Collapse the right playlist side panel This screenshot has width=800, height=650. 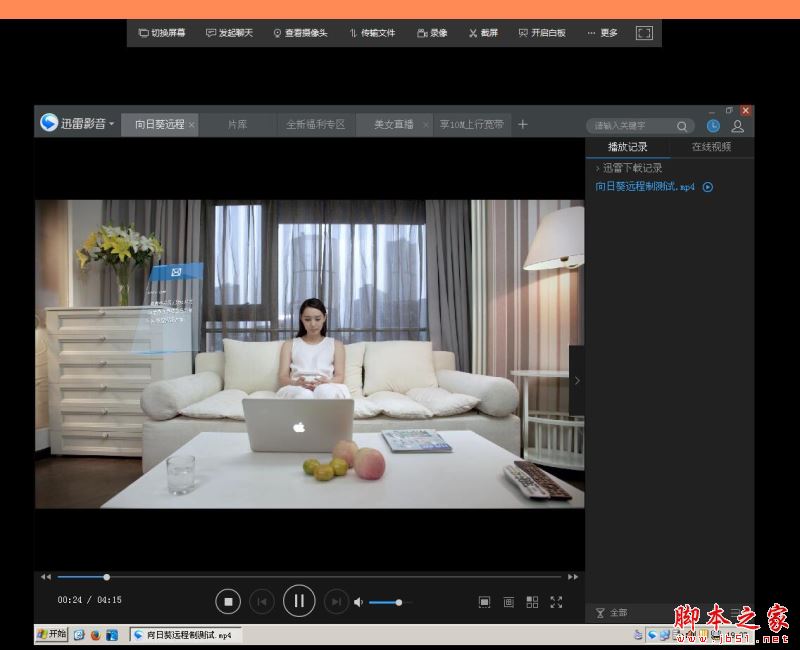tap(576, 380)
